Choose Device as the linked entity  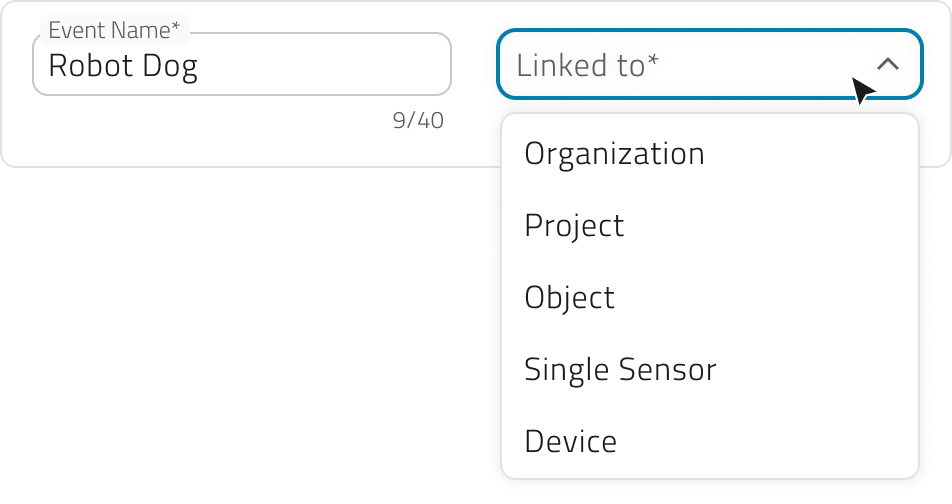570,442
